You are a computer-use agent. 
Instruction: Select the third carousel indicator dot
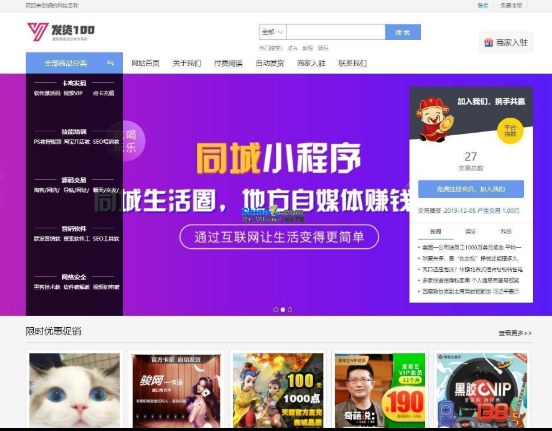pyautogui.click(x=290, y=310)
